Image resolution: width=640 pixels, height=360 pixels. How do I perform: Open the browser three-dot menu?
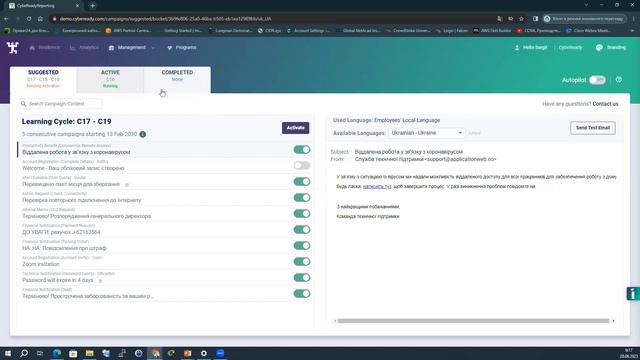point(634,19)
